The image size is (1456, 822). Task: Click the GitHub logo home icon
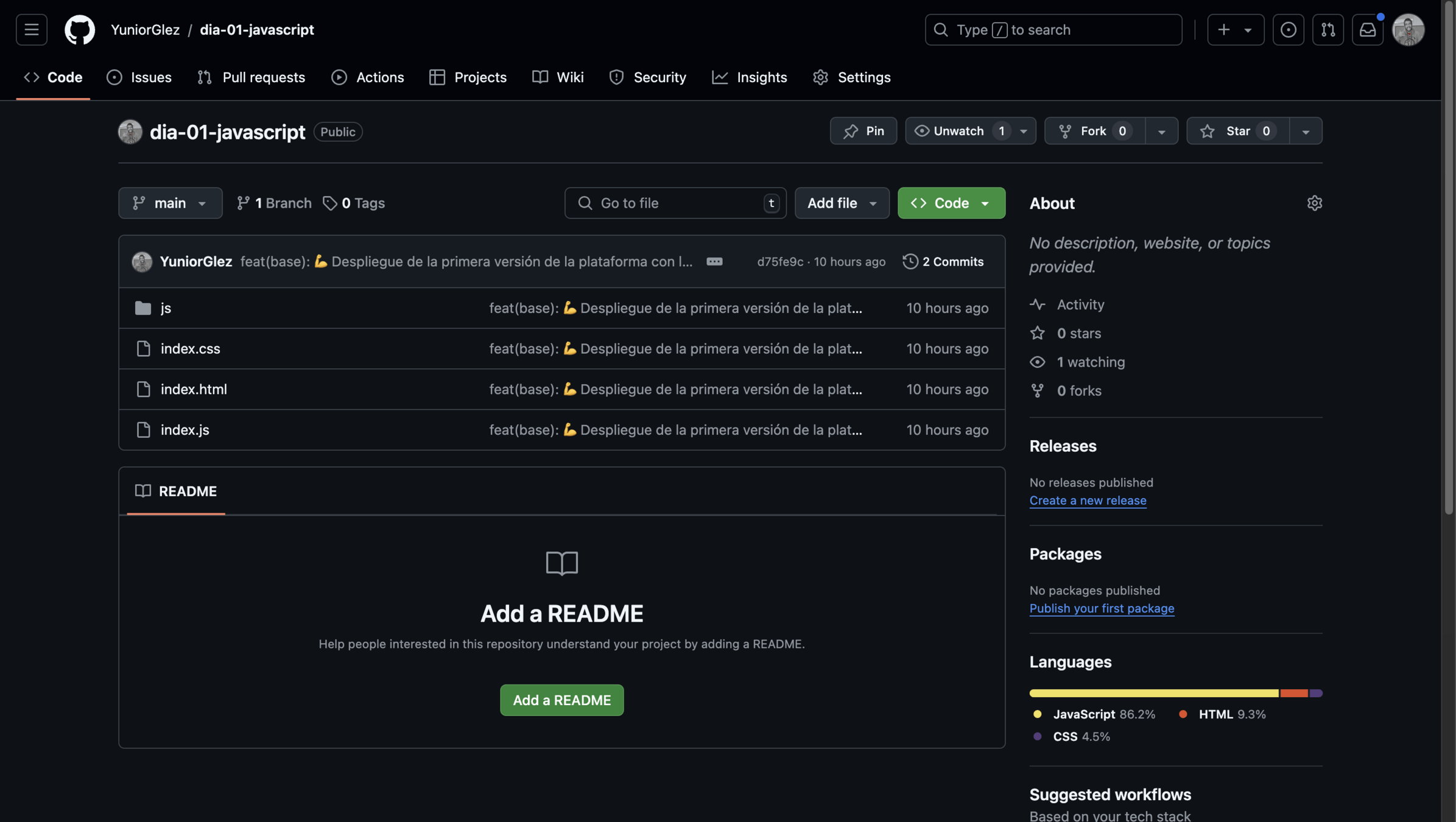pos(79,29)
